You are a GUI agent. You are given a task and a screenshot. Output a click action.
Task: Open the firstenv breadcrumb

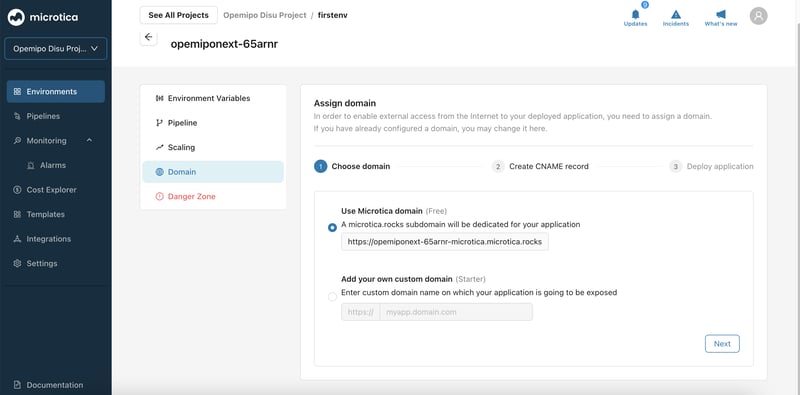pos(332,15)
